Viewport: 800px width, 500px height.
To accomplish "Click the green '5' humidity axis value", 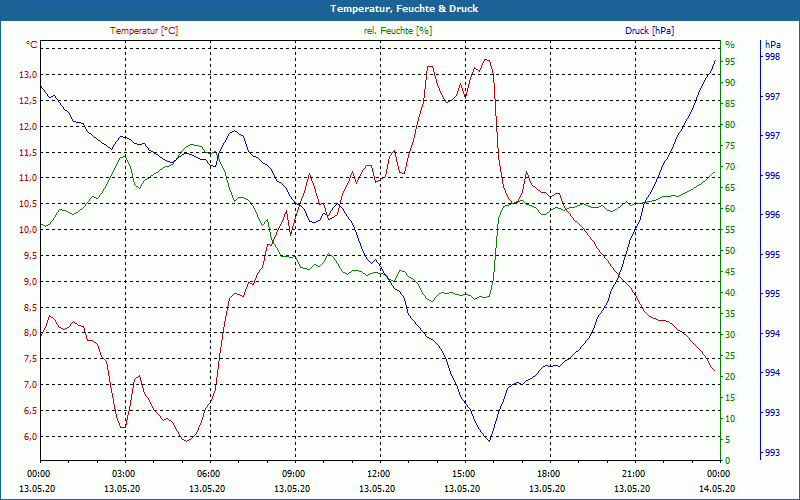I will (x=728, y=440).
